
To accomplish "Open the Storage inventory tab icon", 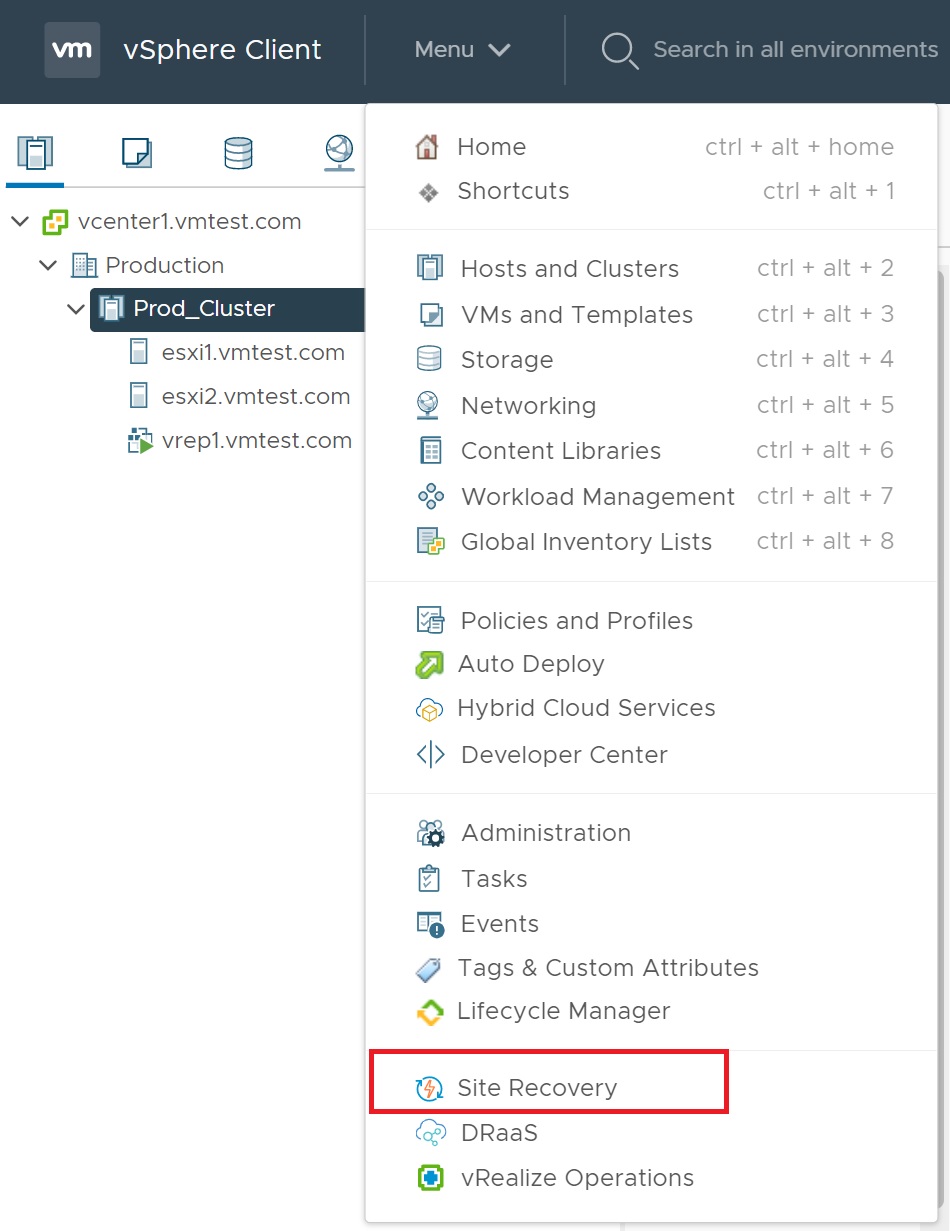I will [x=238, y=153].
